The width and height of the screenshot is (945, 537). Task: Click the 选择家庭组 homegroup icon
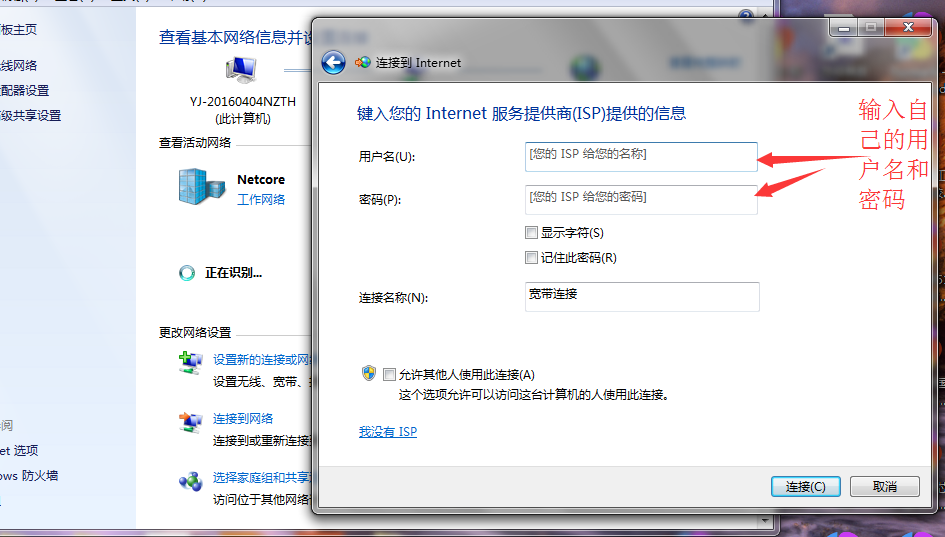190,482
